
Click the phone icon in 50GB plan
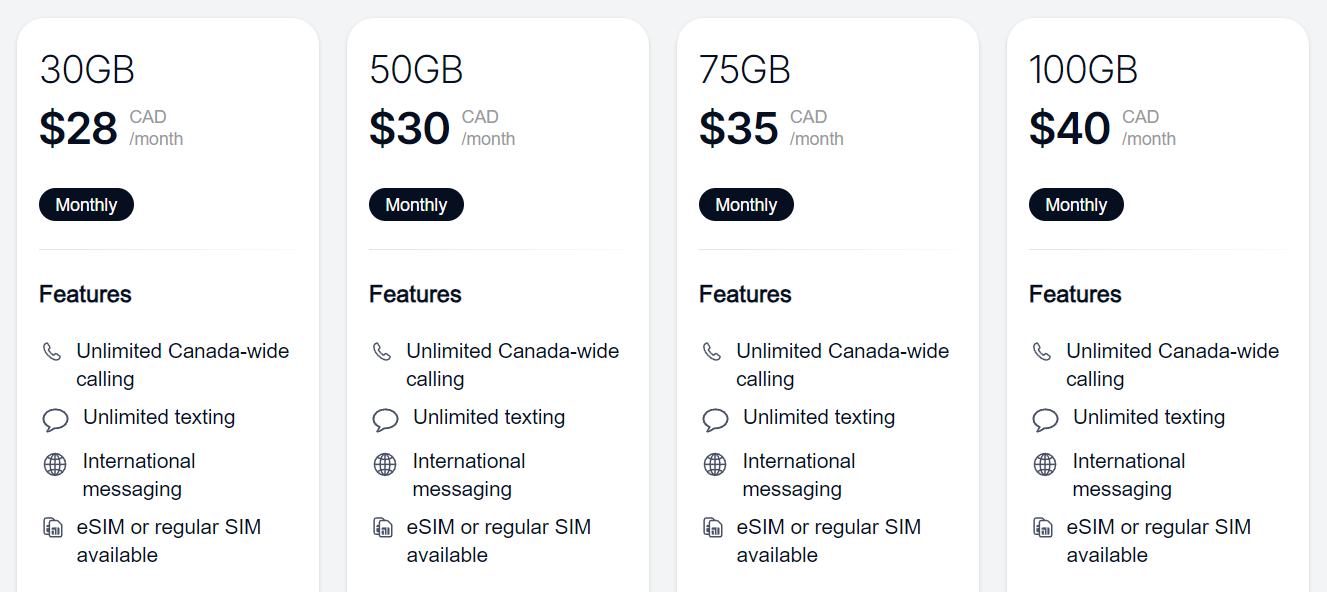[382, 352]
